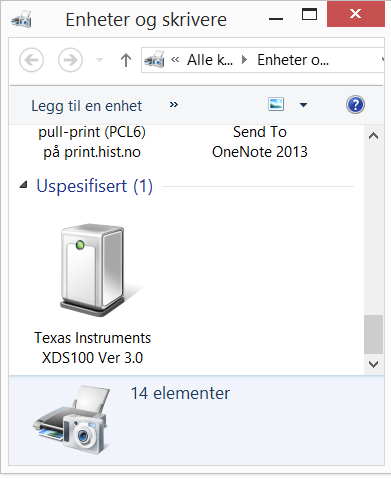Click the scrollbar up arrow

pyautogui.click(x=373, y=136)
